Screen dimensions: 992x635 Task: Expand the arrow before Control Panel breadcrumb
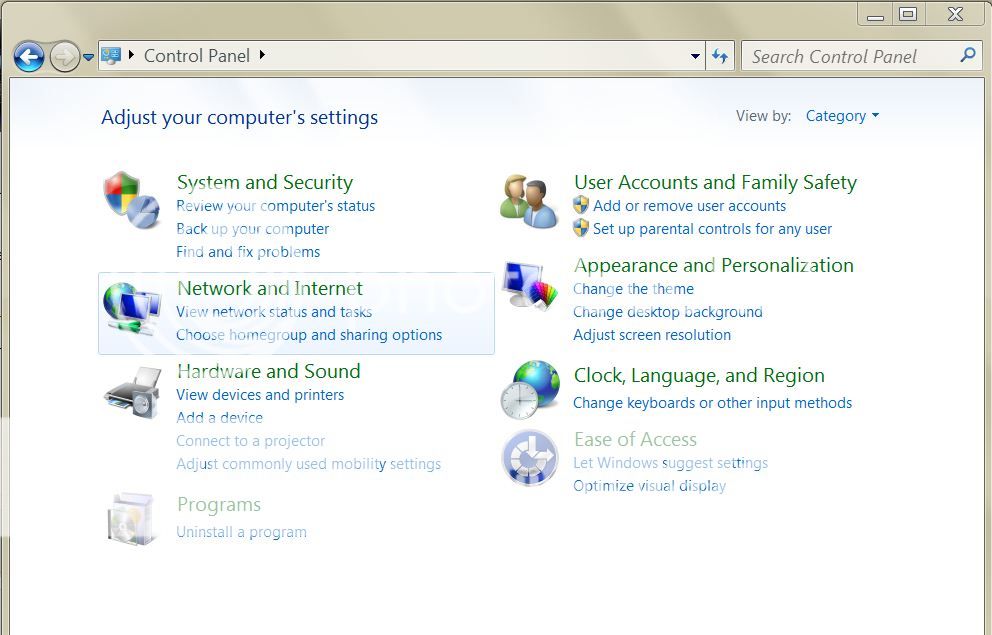coord(131,55)
